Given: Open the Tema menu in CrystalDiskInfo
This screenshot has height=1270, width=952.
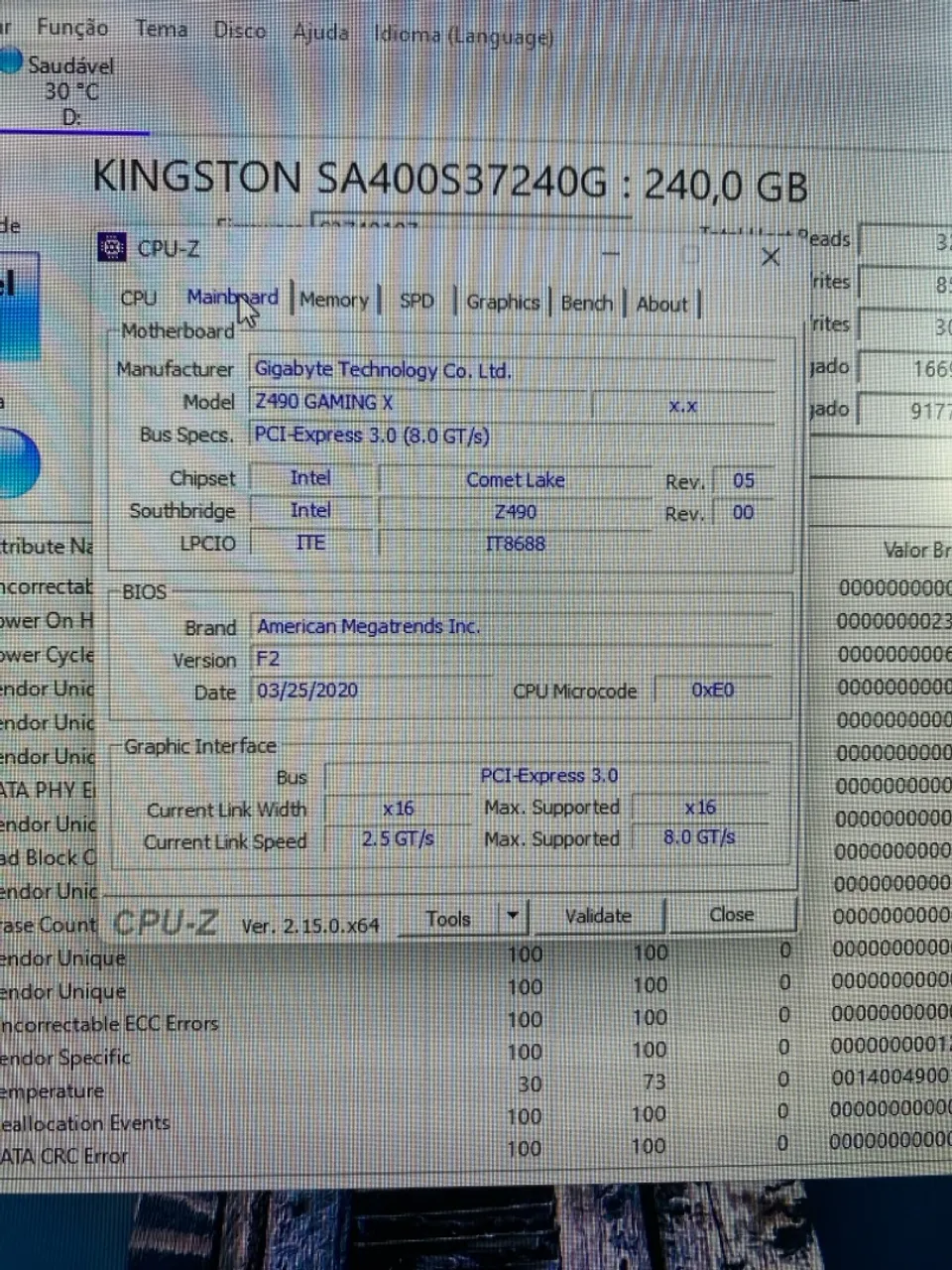Looking at the screenshot, I should [161, 29].
